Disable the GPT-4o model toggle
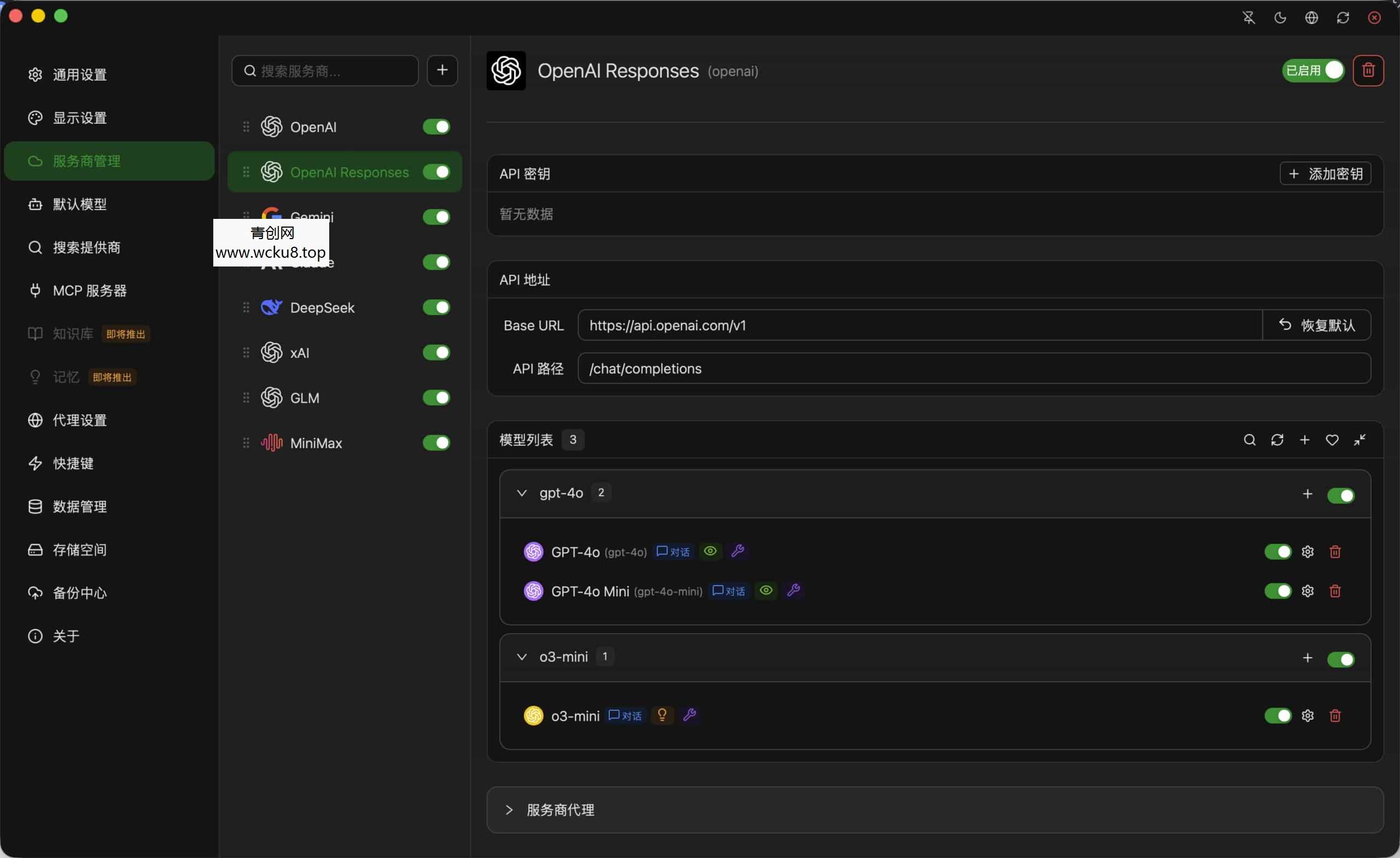This screenshot has width=1400, height=858. tap(1277, 552)
